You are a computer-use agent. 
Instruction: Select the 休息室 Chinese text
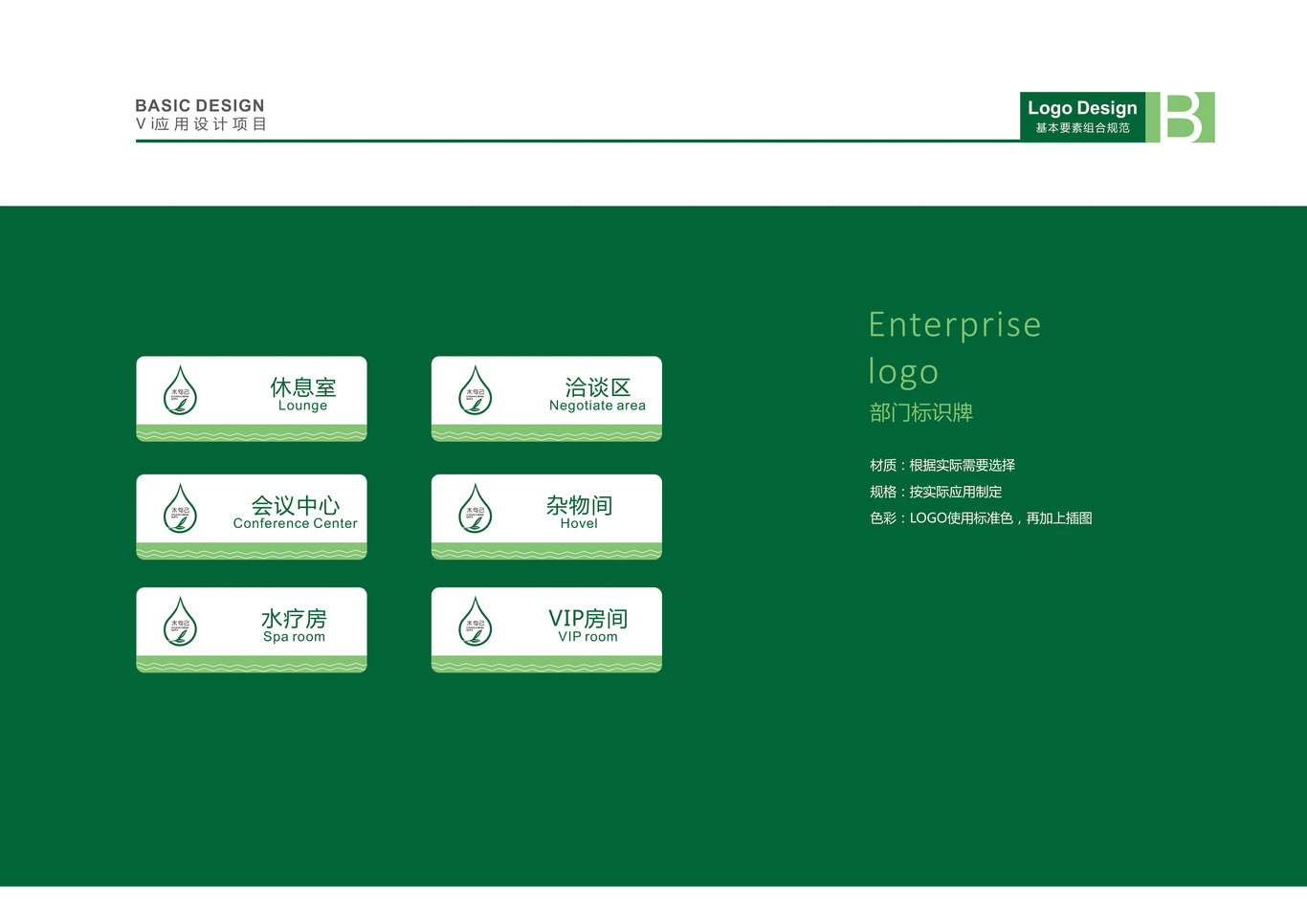pyautogui.click(x=303, y=387)
